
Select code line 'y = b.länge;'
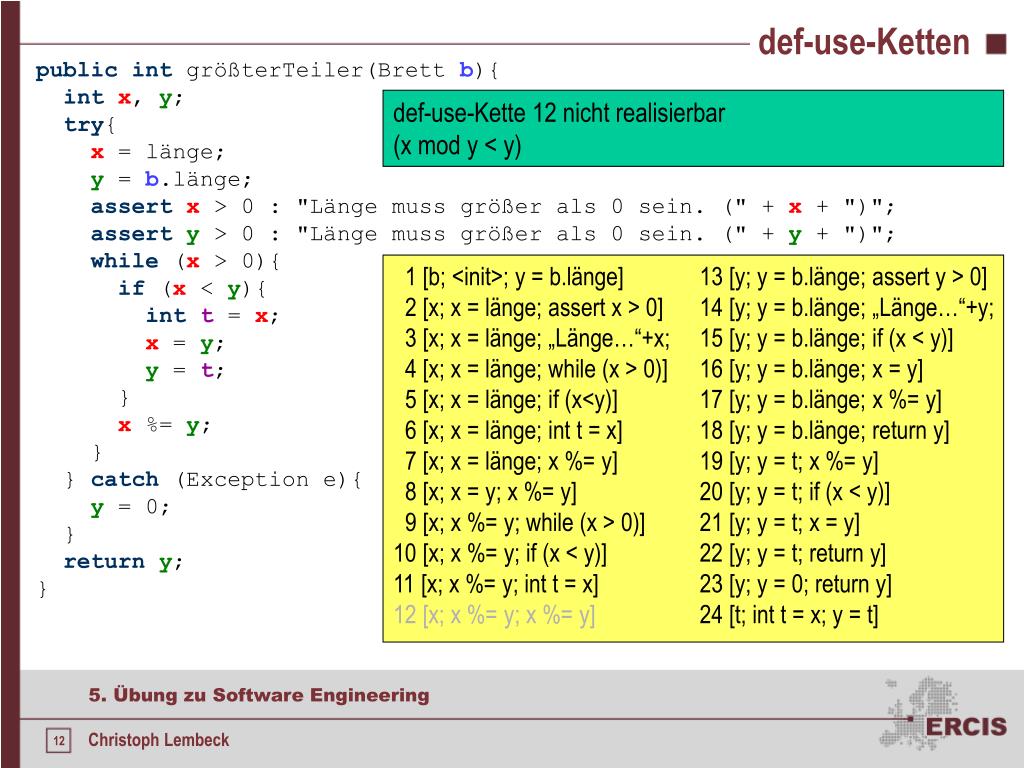(171, 180)
